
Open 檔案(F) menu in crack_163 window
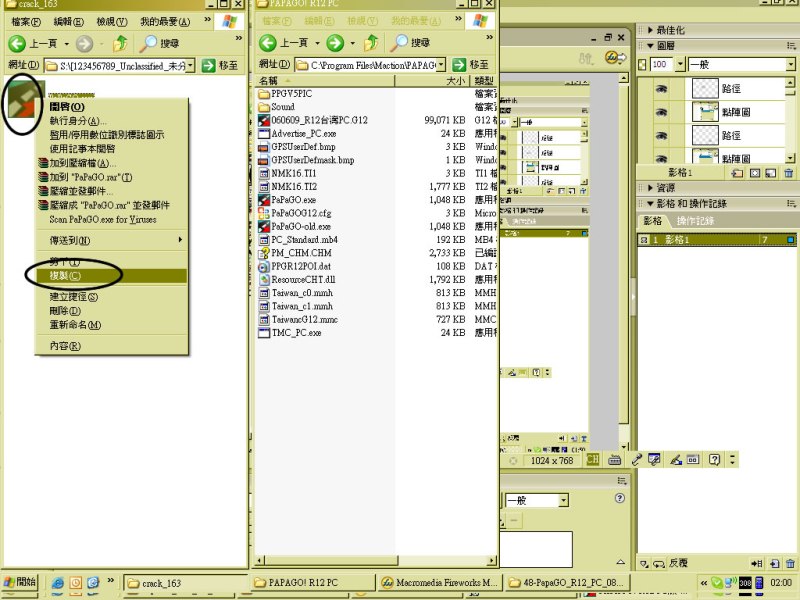click(x=26, y=22)
